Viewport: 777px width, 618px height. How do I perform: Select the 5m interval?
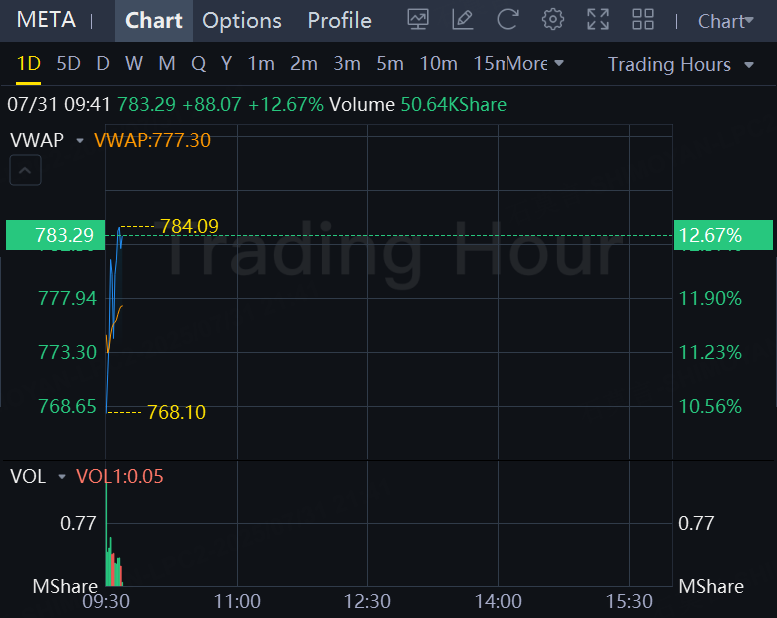390,64
